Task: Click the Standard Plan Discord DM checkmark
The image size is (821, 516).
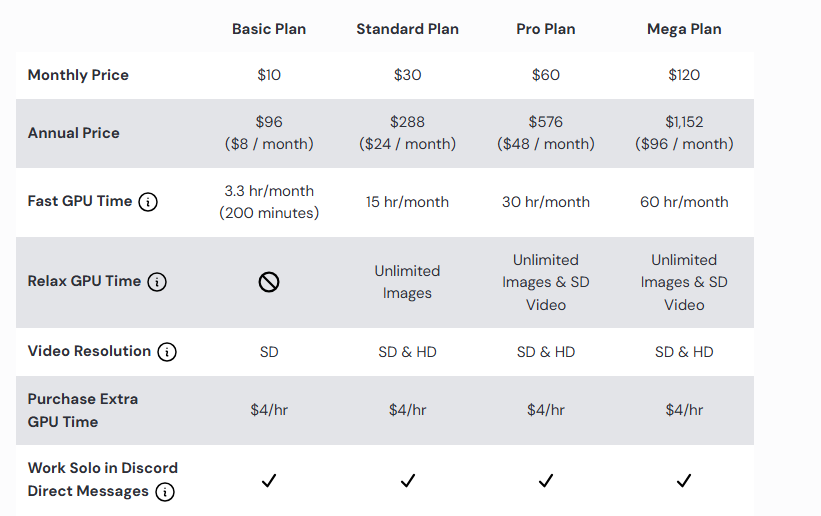Action: tap(407, 481)
